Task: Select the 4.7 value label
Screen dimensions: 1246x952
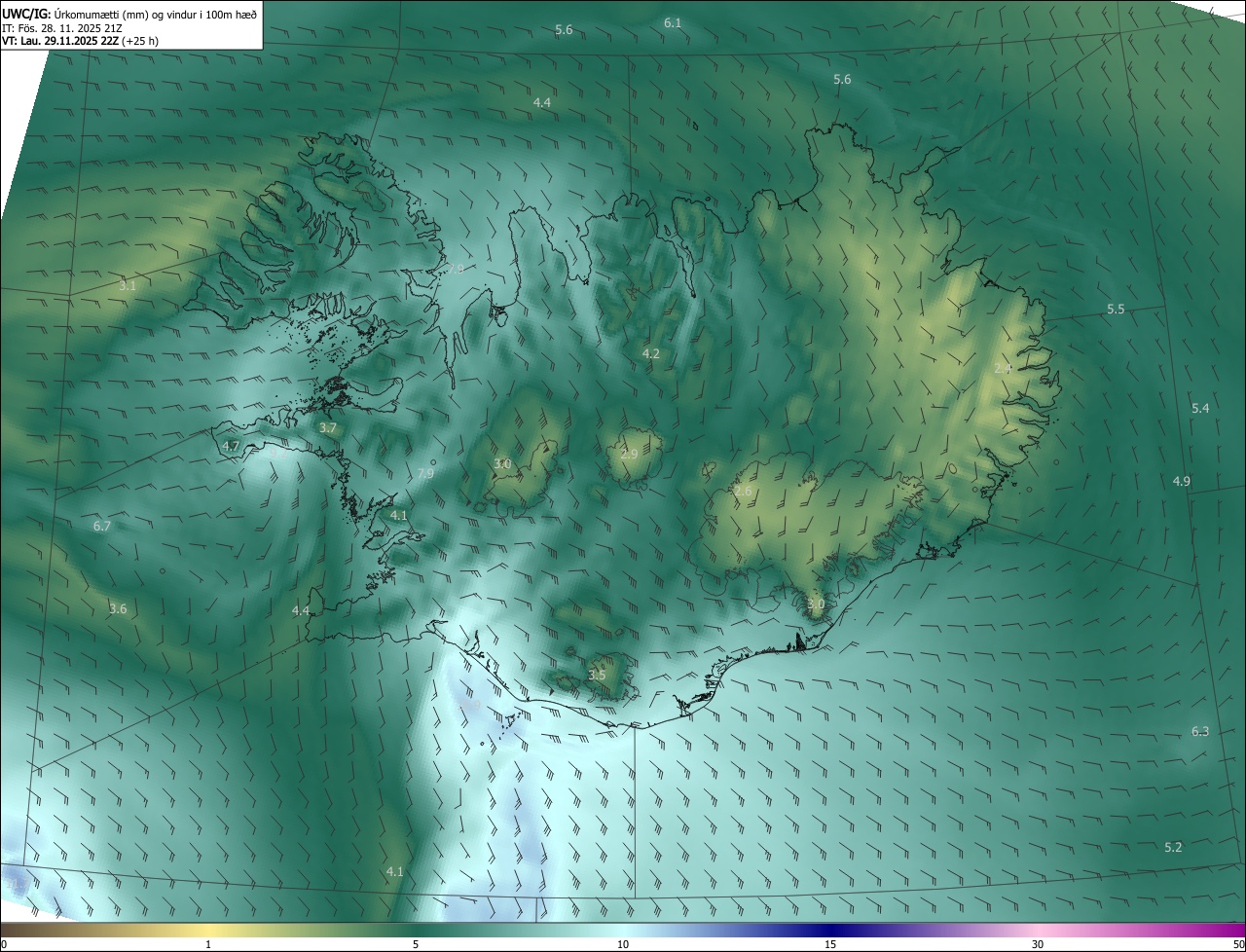Action: pyautogui.click(x=231, y=447)
